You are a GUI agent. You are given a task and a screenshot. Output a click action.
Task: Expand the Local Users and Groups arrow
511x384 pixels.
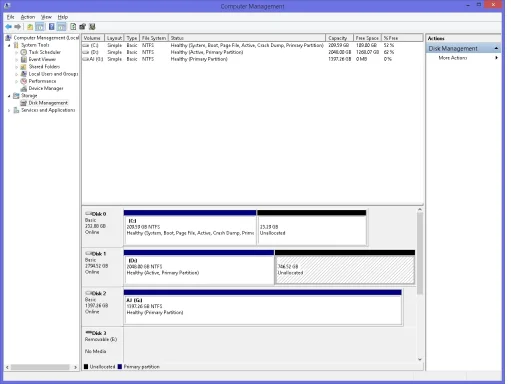click(16, 74)
